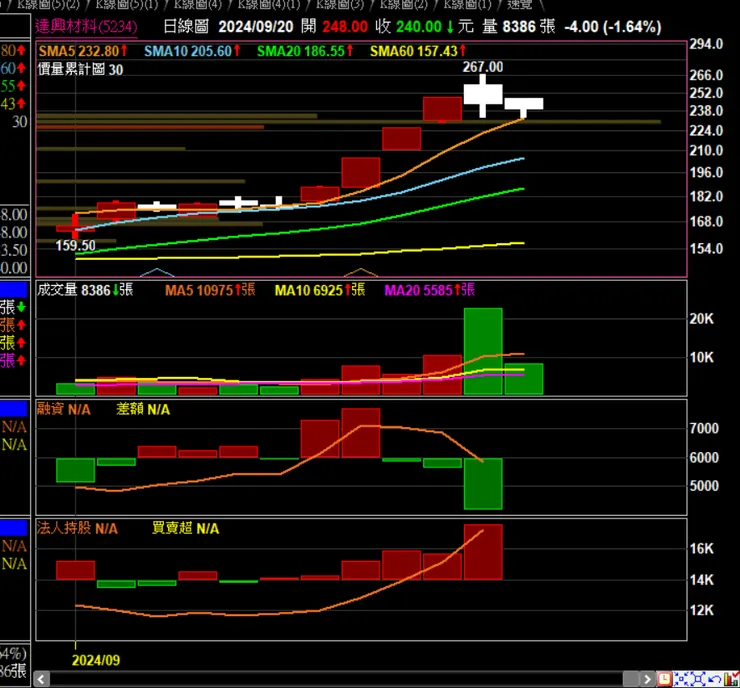Click the scrollbar left arrow button
This screenshot has height=688, width=740.
coord(41,680)
